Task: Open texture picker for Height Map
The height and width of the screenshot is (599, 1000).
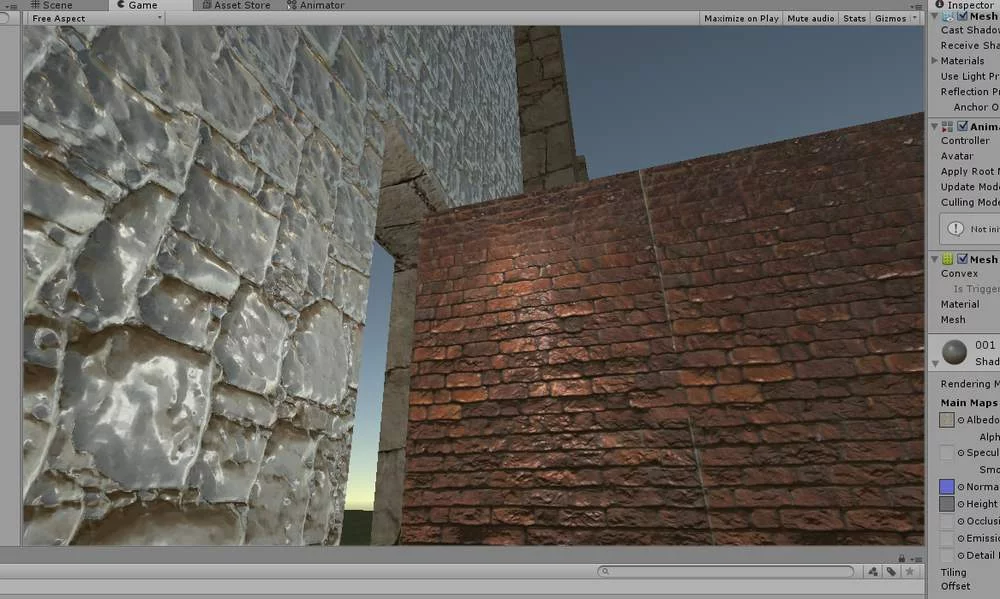Action: (960, 505)
